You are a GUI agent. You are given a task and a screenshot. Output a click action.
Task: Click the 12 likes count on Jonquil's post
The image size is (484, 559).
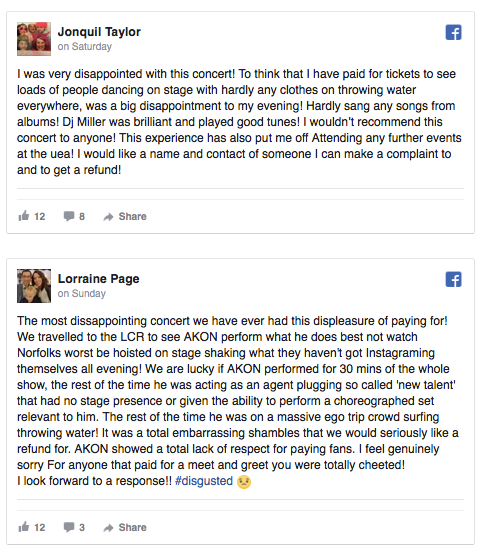coord(40,216)
